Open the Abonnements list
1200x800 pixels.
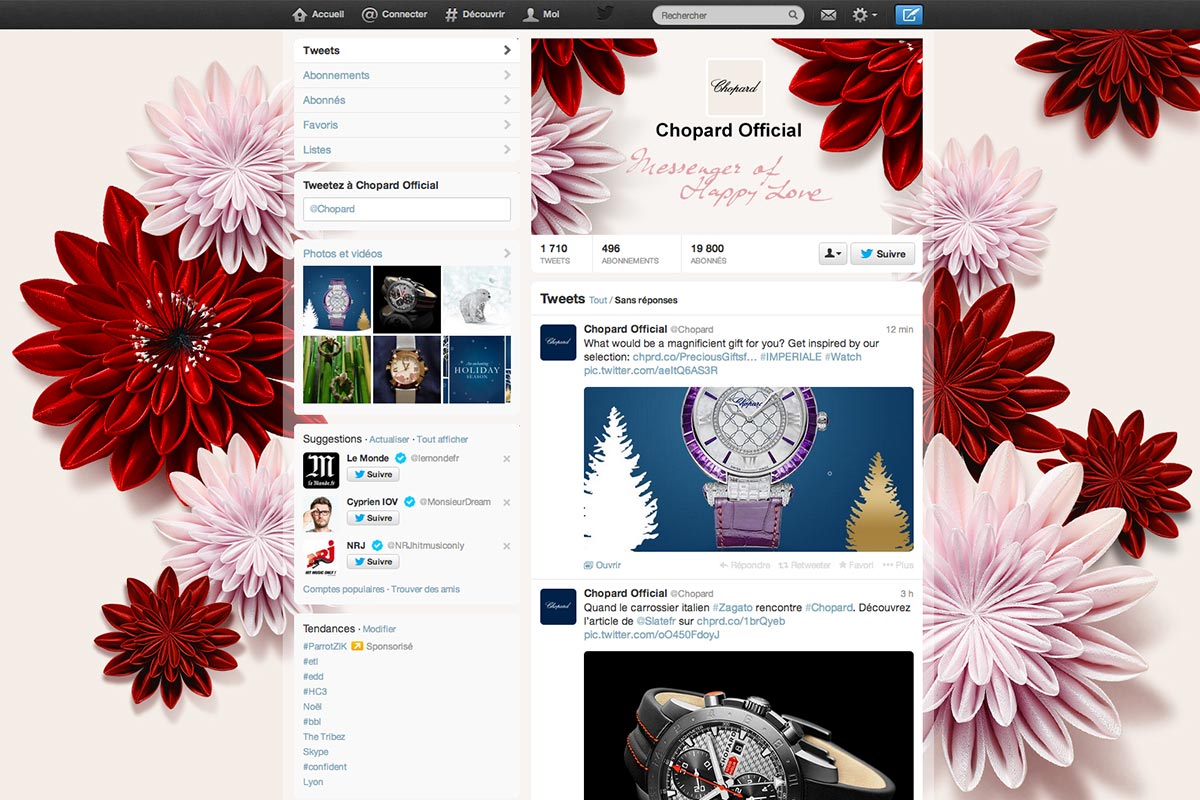[x=407, y=75]
